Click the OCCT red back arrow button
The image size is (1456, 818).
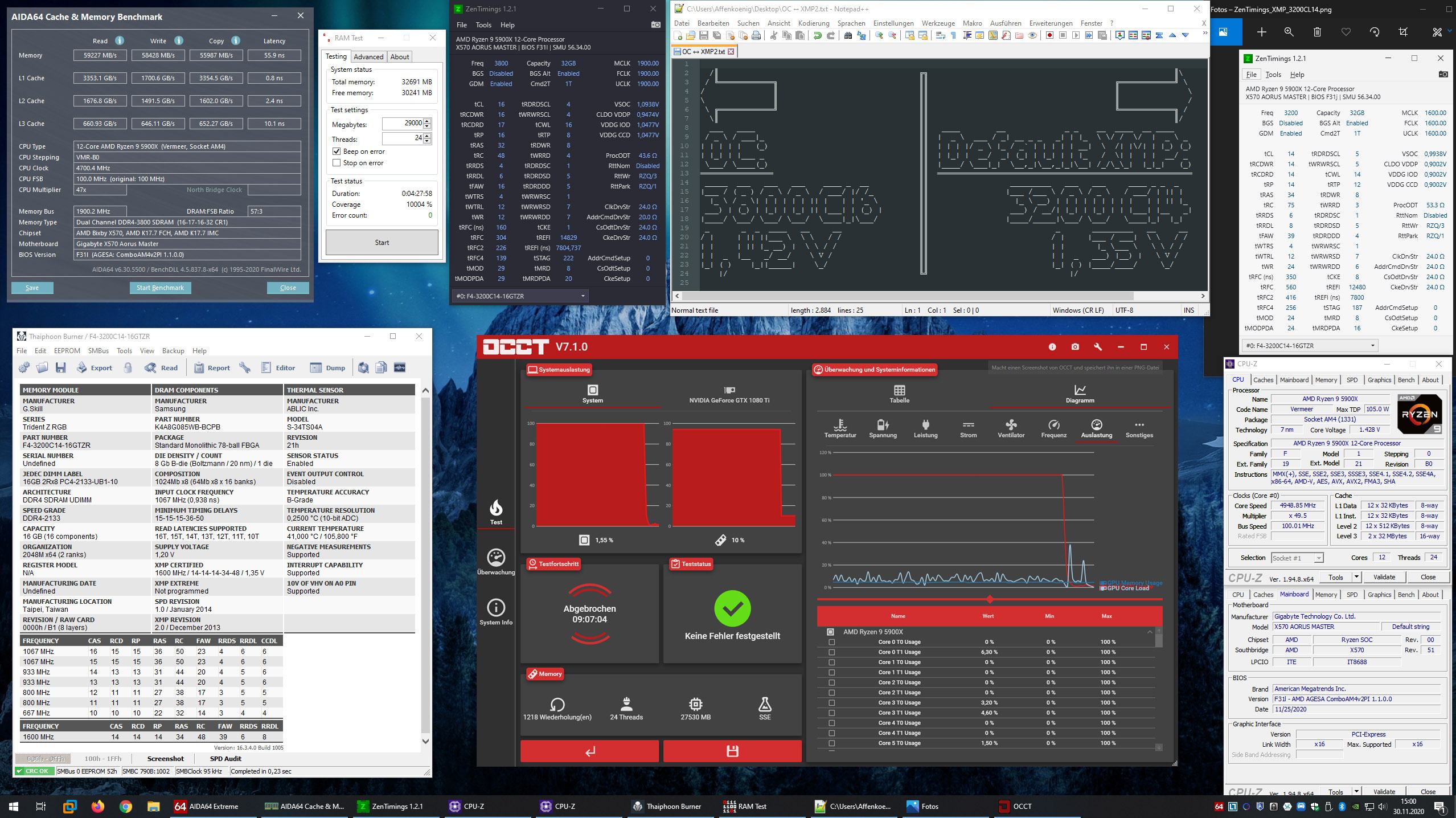tap(589, 751)
